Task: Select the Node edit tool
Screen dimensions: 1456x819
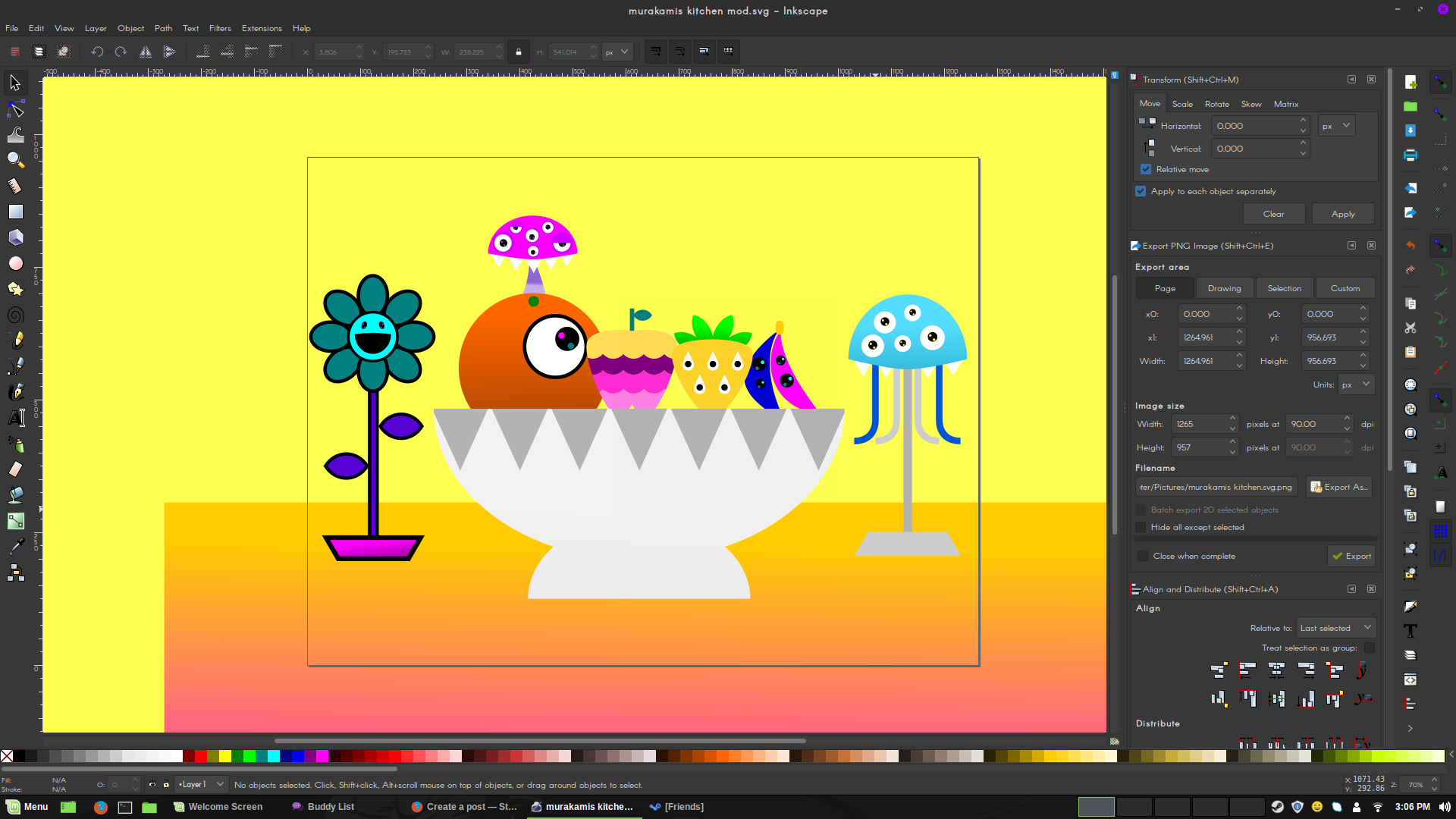Action: (15, 109)
